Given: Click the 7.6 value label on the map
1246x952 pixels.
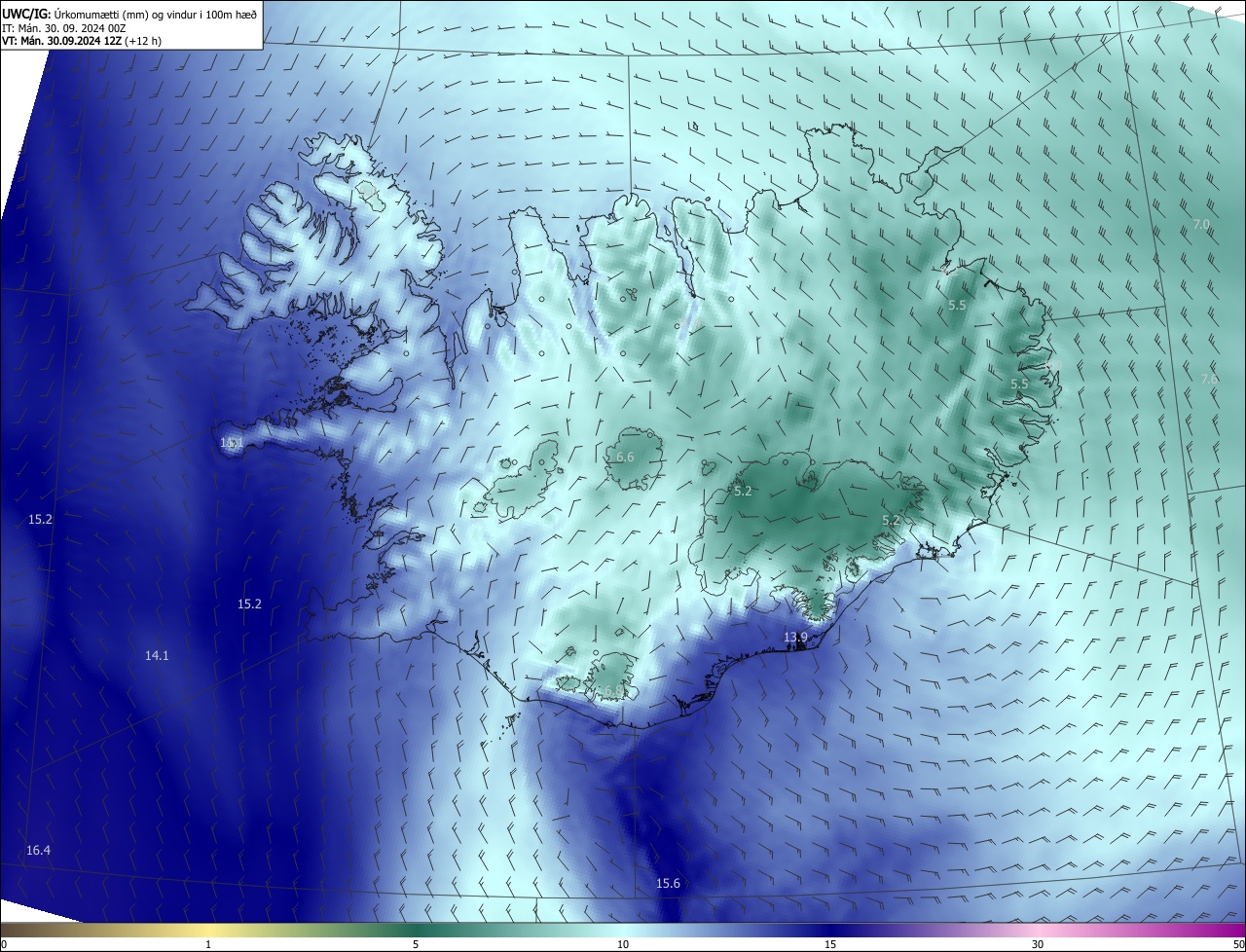Looking at the screenshot, I should 1209,379.
